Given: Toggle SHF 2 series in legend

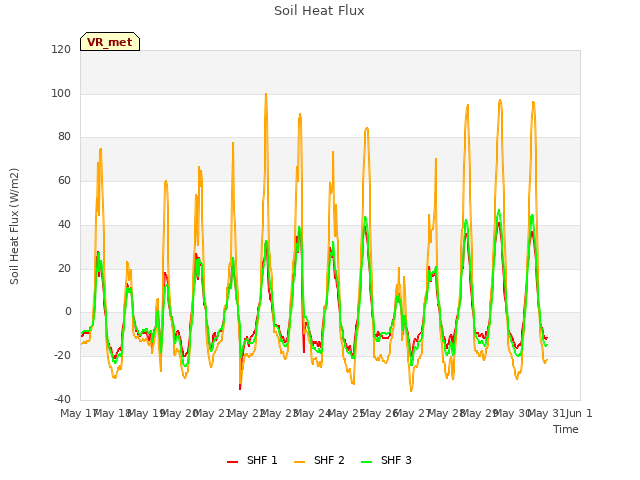Looking at the screenshot, I should click(319, 460).
